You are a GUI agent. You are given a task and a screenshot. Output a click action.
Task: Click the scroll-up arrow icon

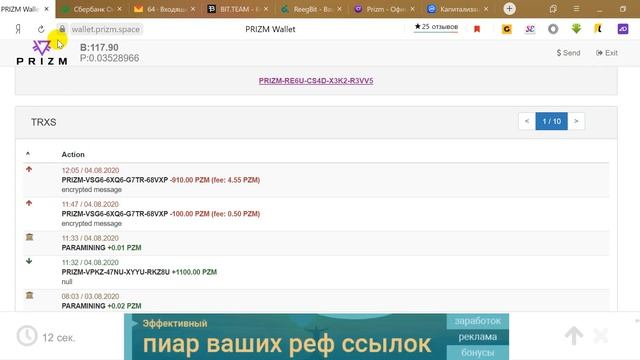[574, 336]
